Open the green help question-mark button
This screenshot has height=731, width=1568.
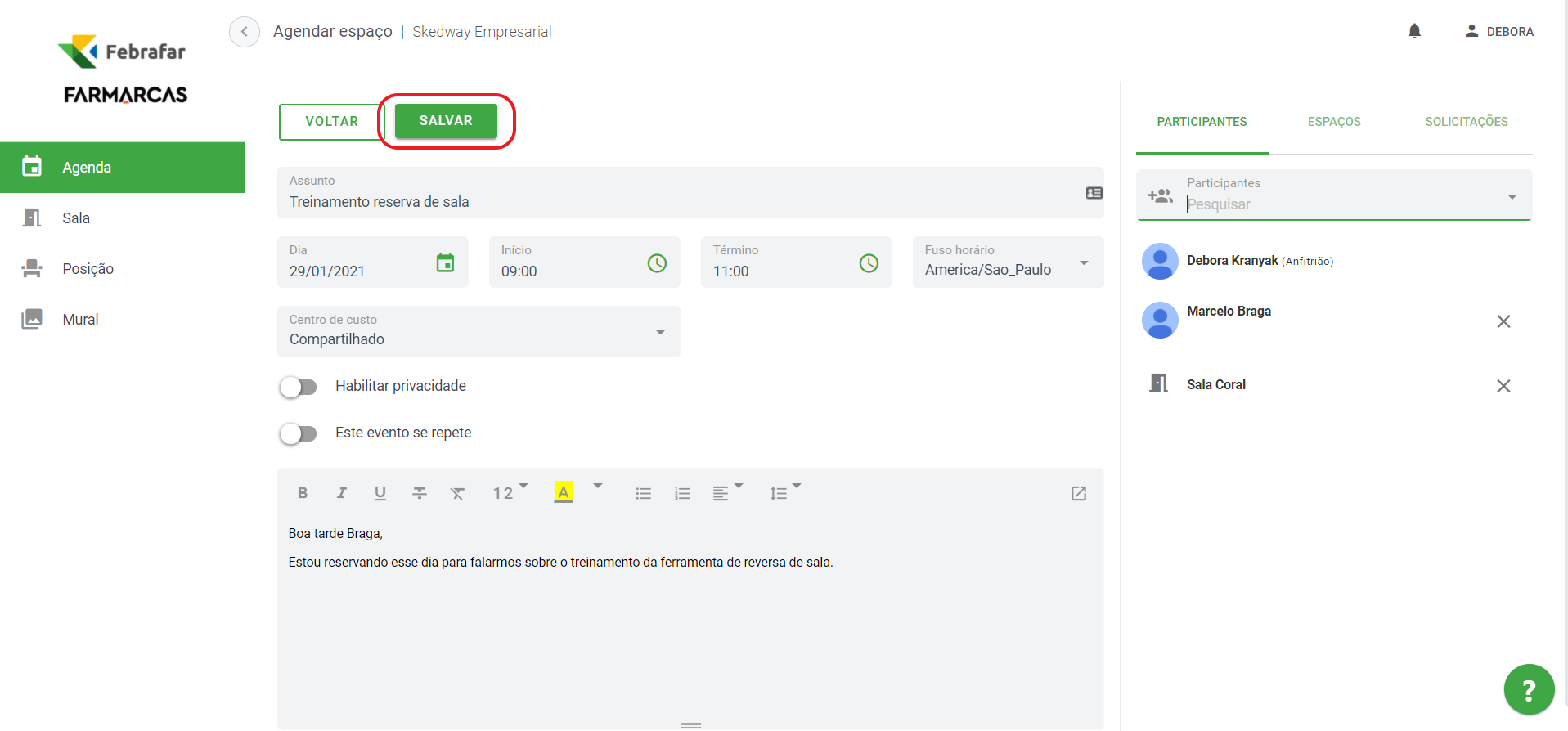[x=1528, y=689]
